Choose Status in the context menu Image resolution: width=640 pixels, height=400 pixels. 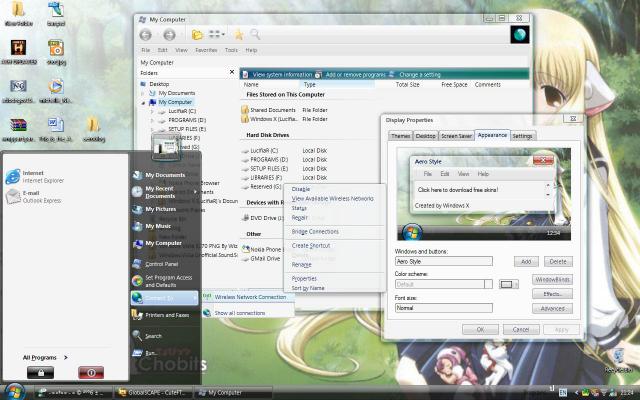coord(299,208)
